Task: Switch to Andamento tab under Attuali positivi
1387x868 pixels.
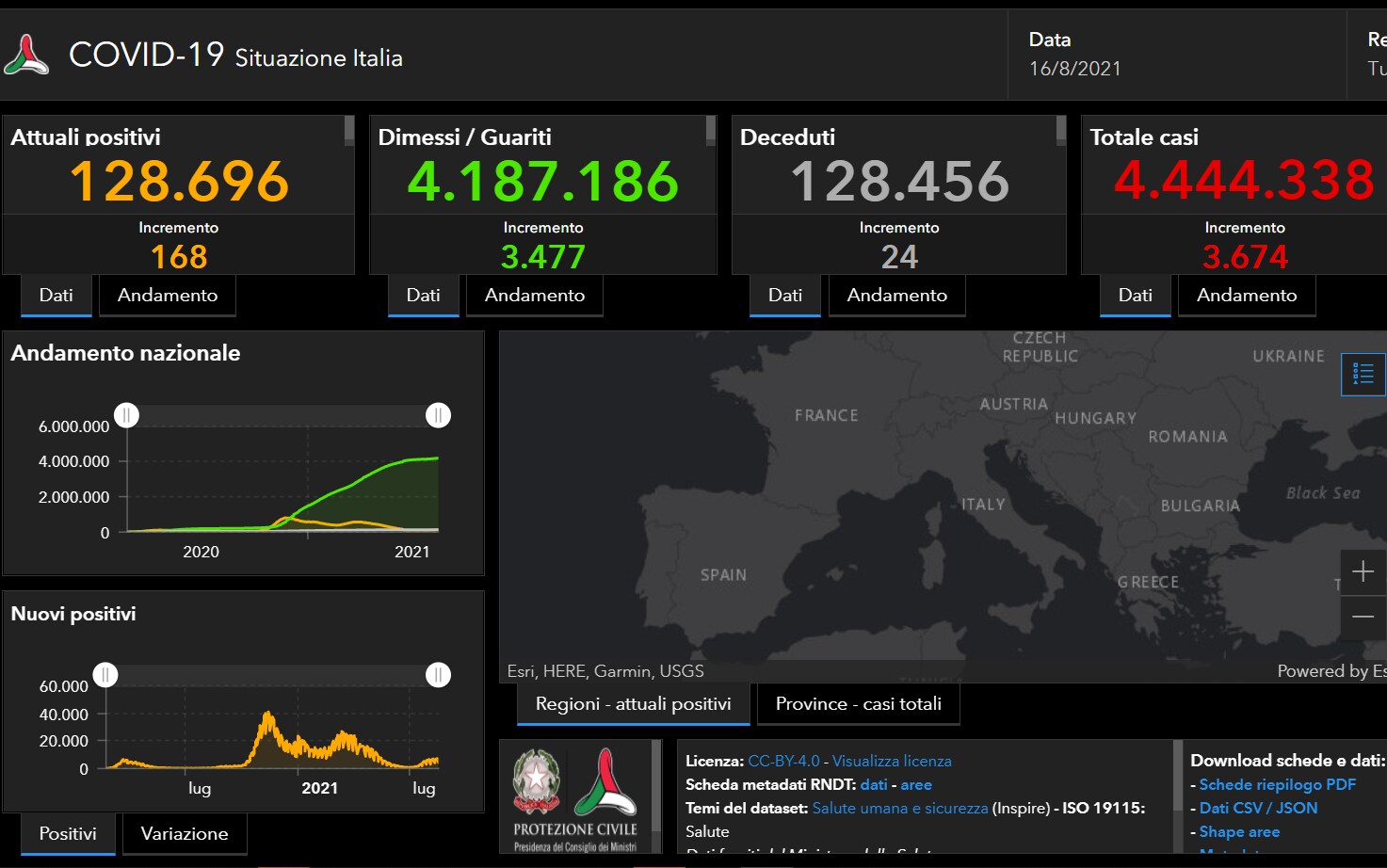Action: 167,296
